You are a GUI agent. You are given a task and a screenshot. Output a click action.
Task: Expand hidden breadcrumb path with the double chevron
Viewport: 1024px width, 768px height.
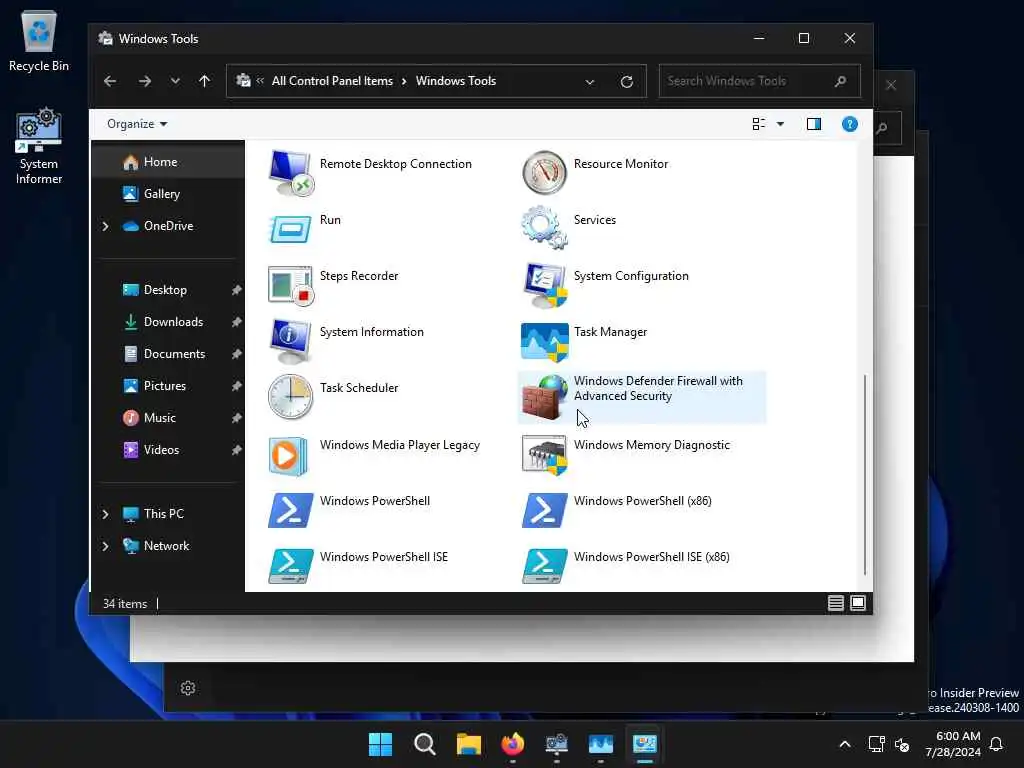click(x=260, y=80)
